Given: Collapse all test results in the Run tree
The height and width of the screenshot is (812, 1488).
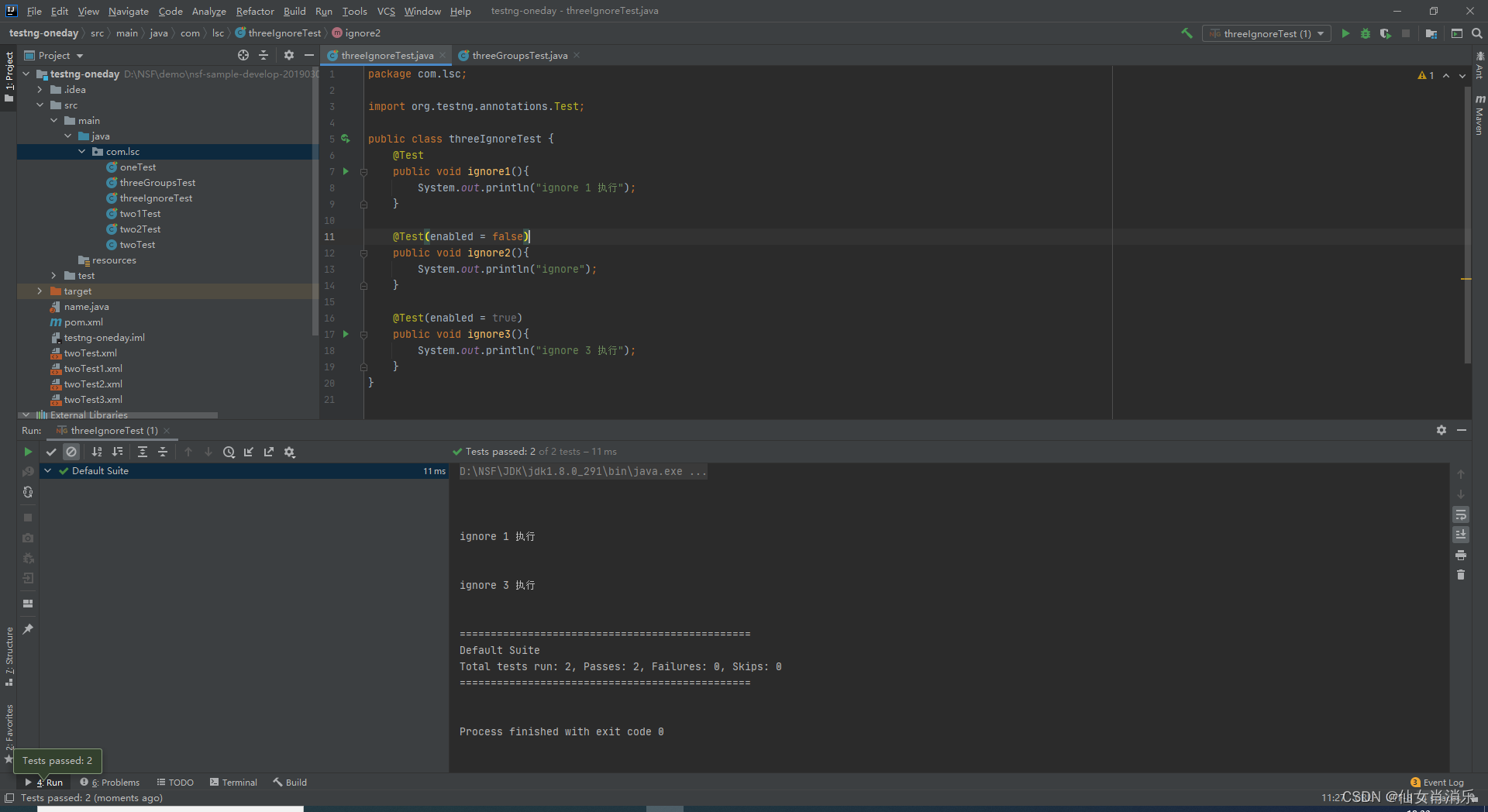Looking at the screenshot, I should pos(163,452).
